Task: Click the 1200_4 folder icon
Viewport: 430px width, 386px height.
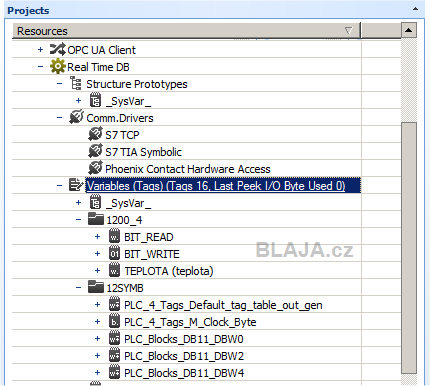Action: [x=96, y=219]
